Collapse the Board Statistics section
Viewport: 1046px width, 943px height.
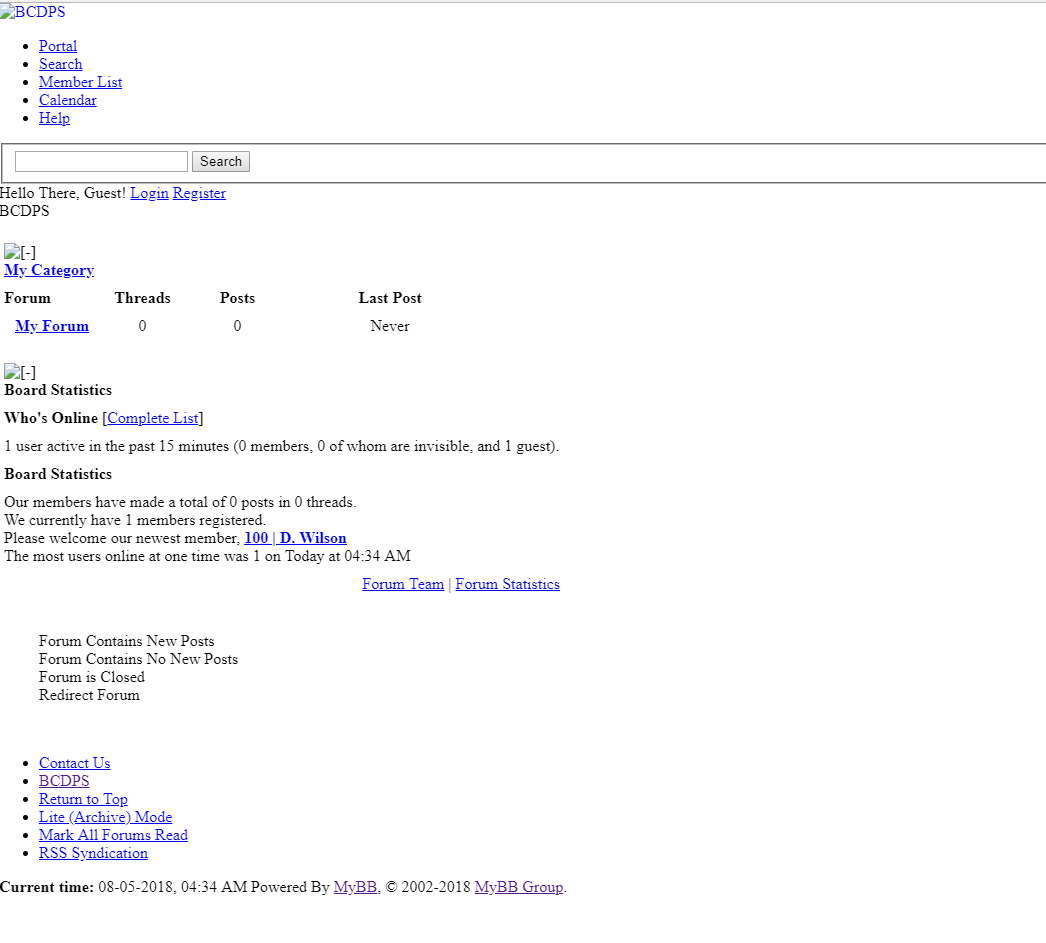point(20,372)
